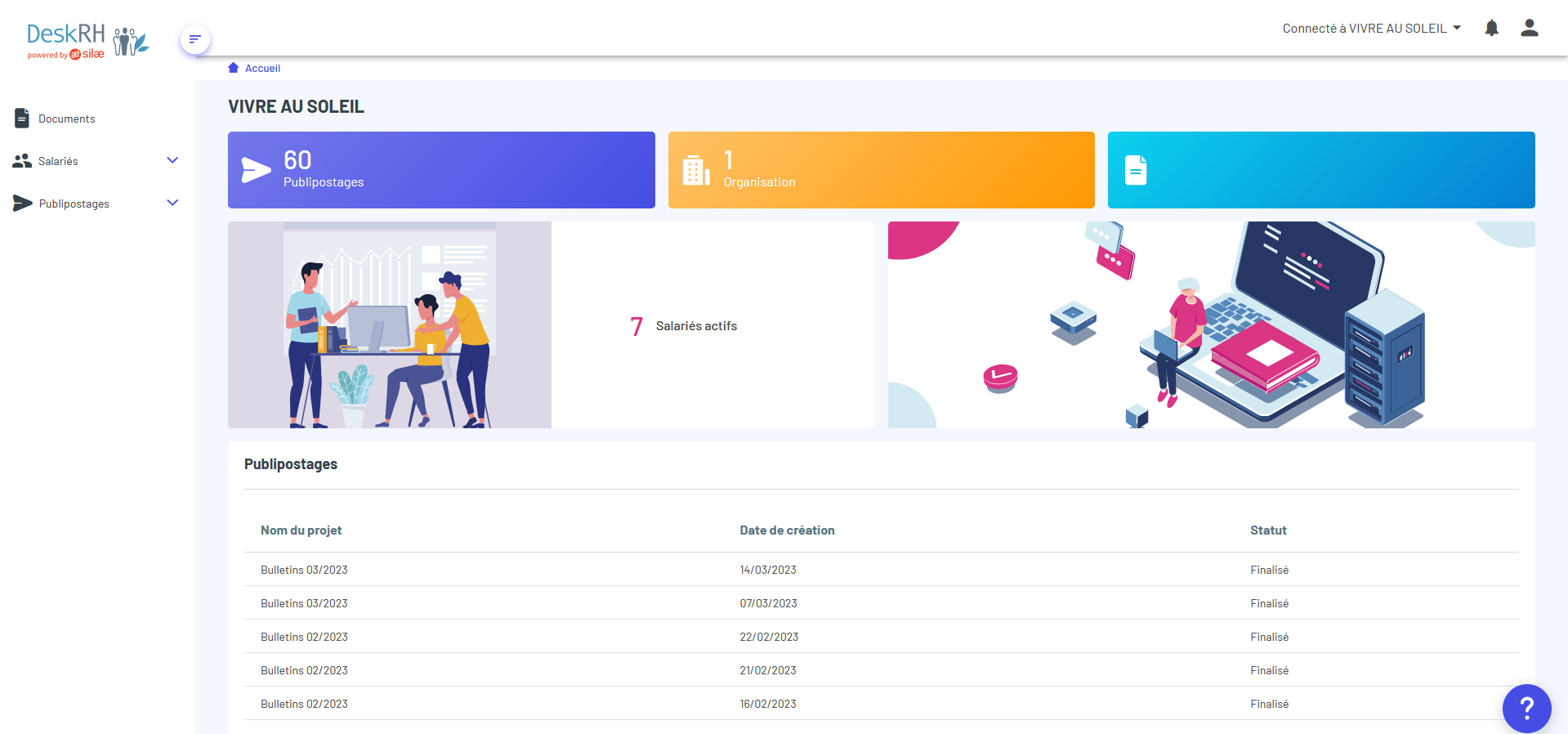1568x734 pixels.
Task: Click the Nom du projet column header
Action: point(301,530)
